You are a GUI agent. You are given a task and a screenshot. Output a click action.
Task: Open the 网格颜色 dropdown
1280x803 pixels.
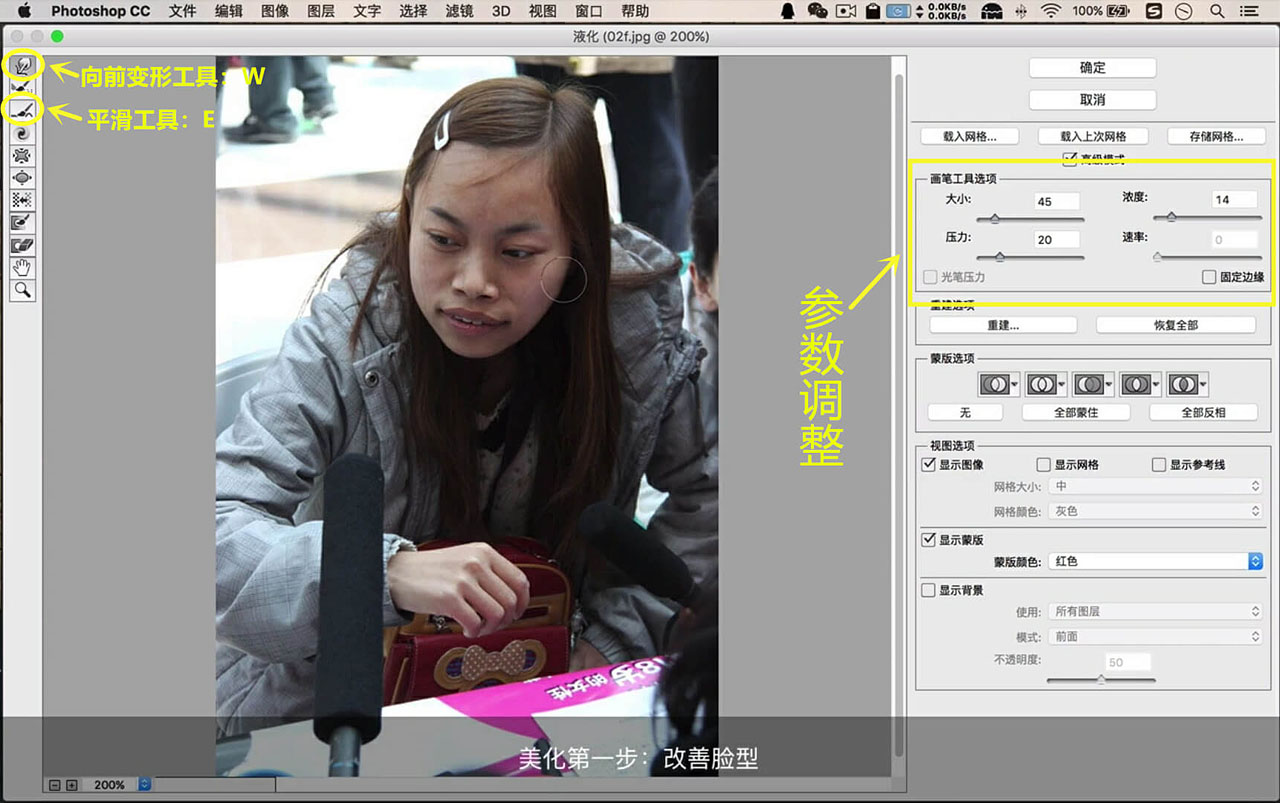coord(1157,511)
